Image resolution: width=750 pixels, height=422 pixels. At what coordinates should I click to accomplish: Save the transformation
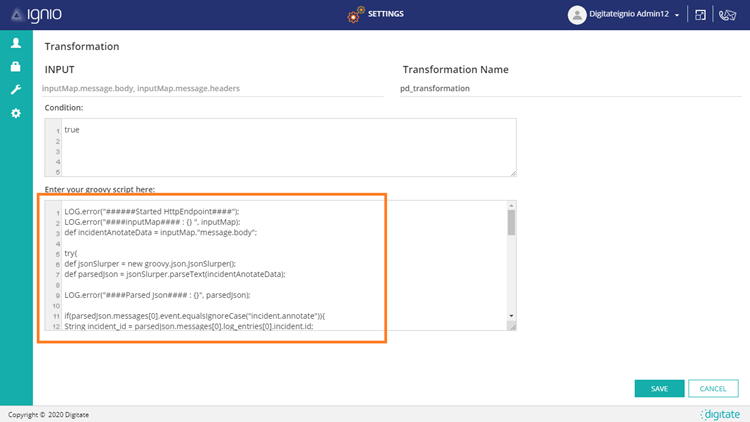659,388
